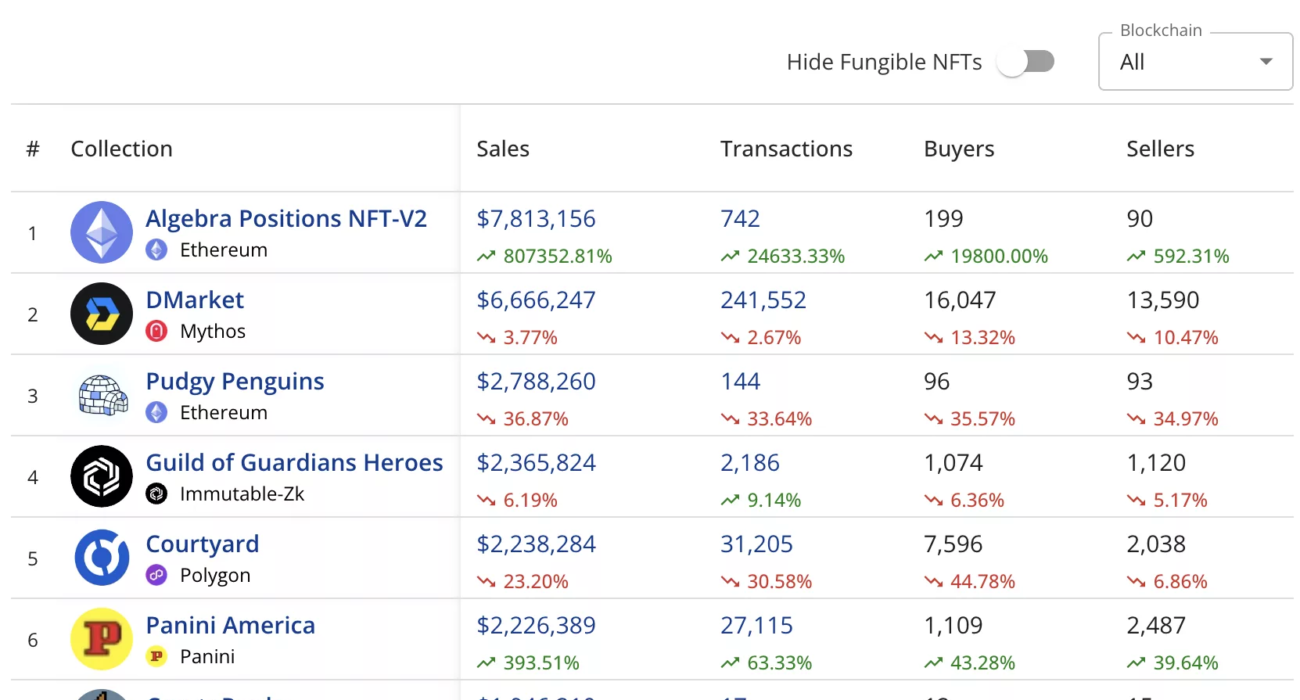Click the Guild of Guardians Heroes logo
The image size is (1300, 700).
[x=101, y=477]
